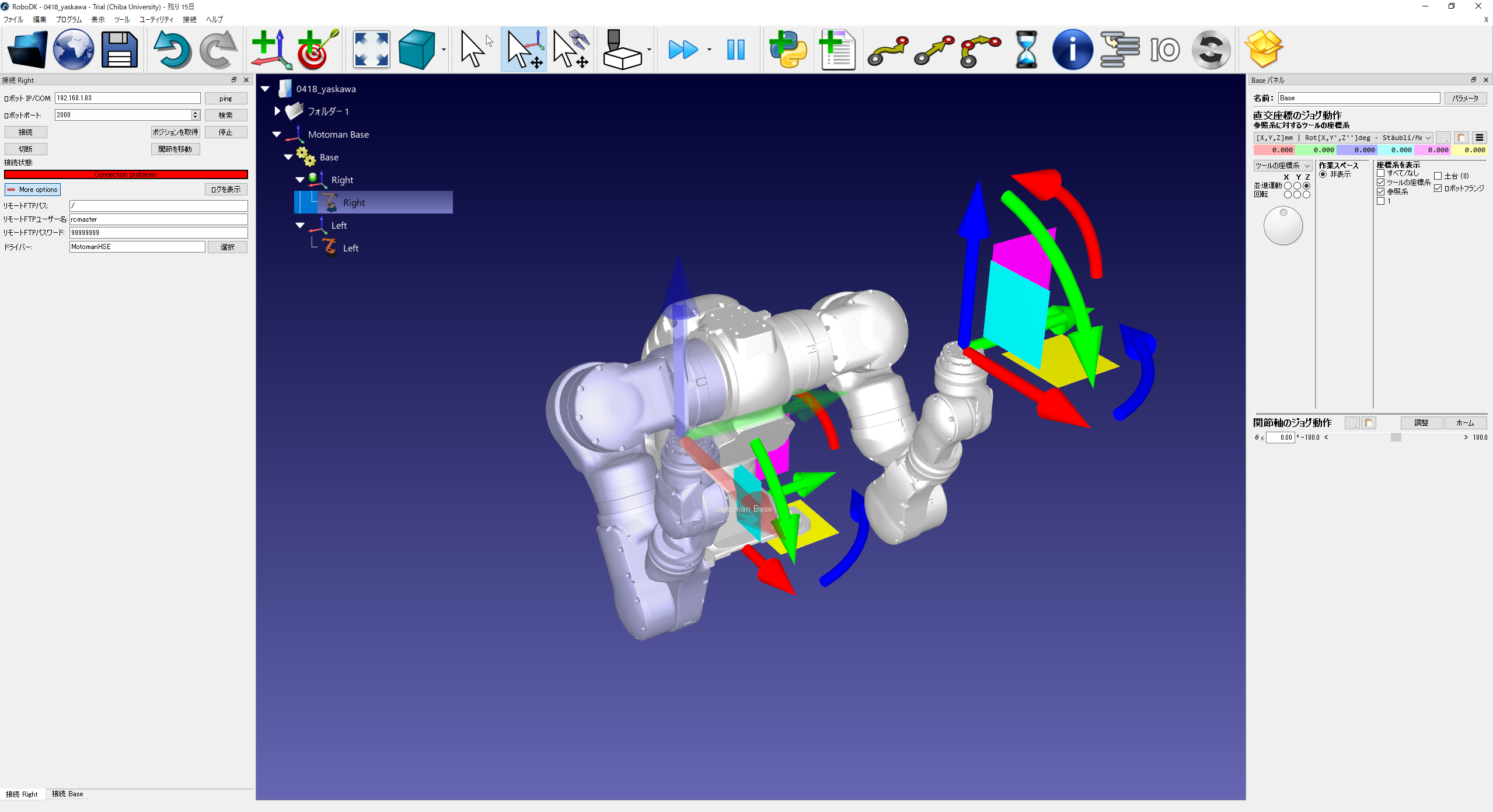Click the fast simulation forward icon
Screen dimensions: 1493x812
point(682,50)
